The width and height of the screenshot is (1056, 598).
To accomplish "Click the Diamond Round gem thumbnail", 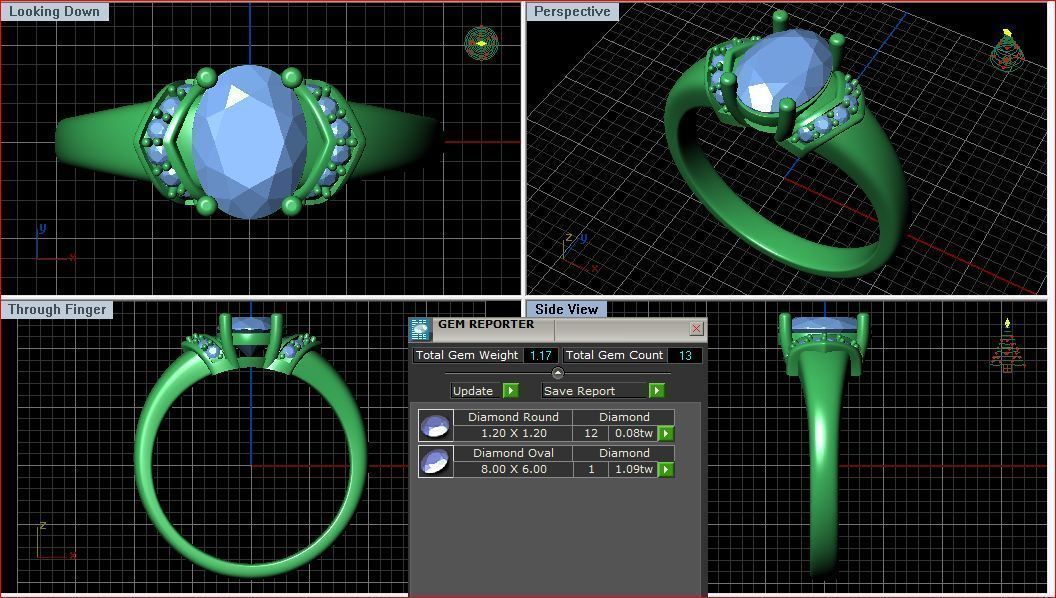I will [435, 426].
